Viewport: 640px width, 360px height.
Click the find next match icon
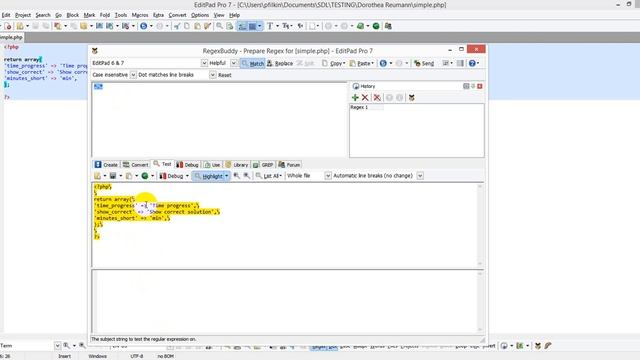click(247, 176)
